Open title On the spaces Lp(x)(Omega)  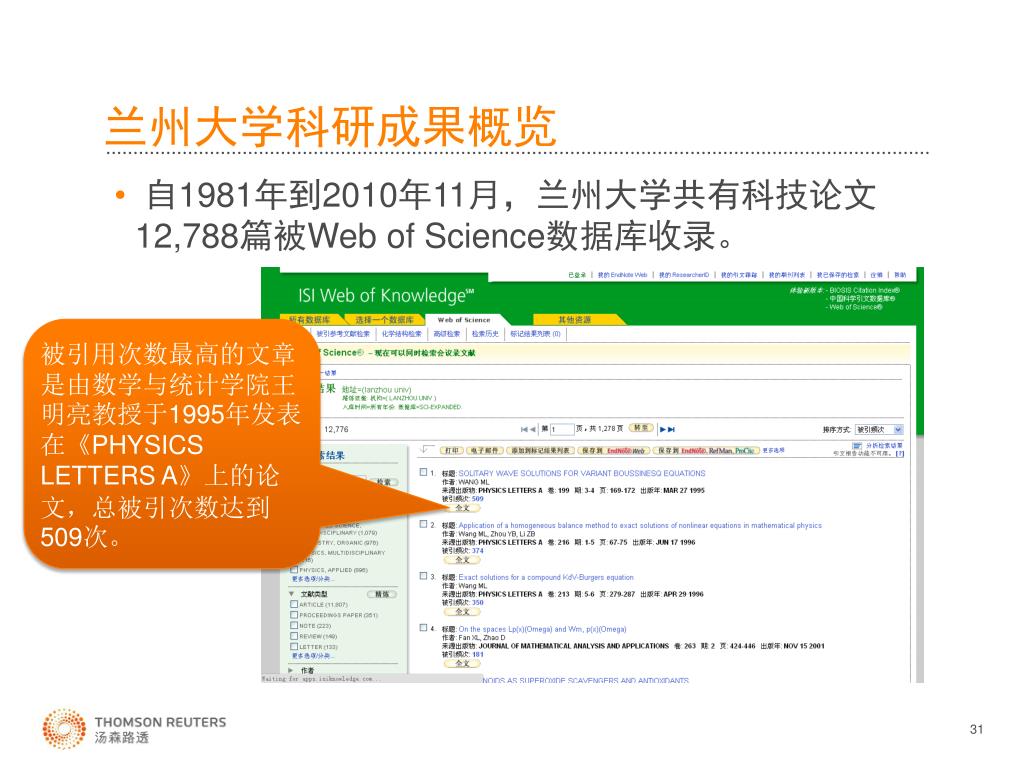tap(542, 630)
